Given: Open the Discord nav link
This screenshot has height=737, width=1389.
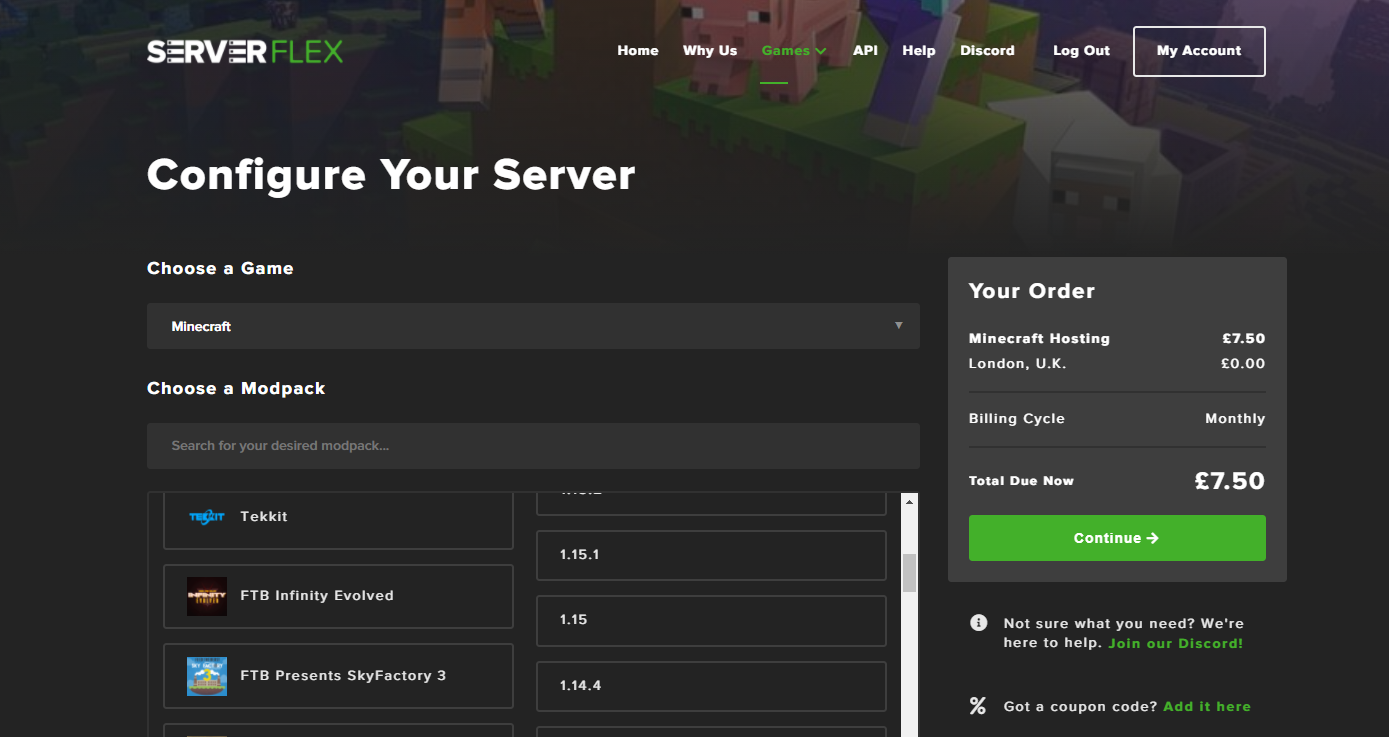Looking at the screenshot, I should 987,51.
